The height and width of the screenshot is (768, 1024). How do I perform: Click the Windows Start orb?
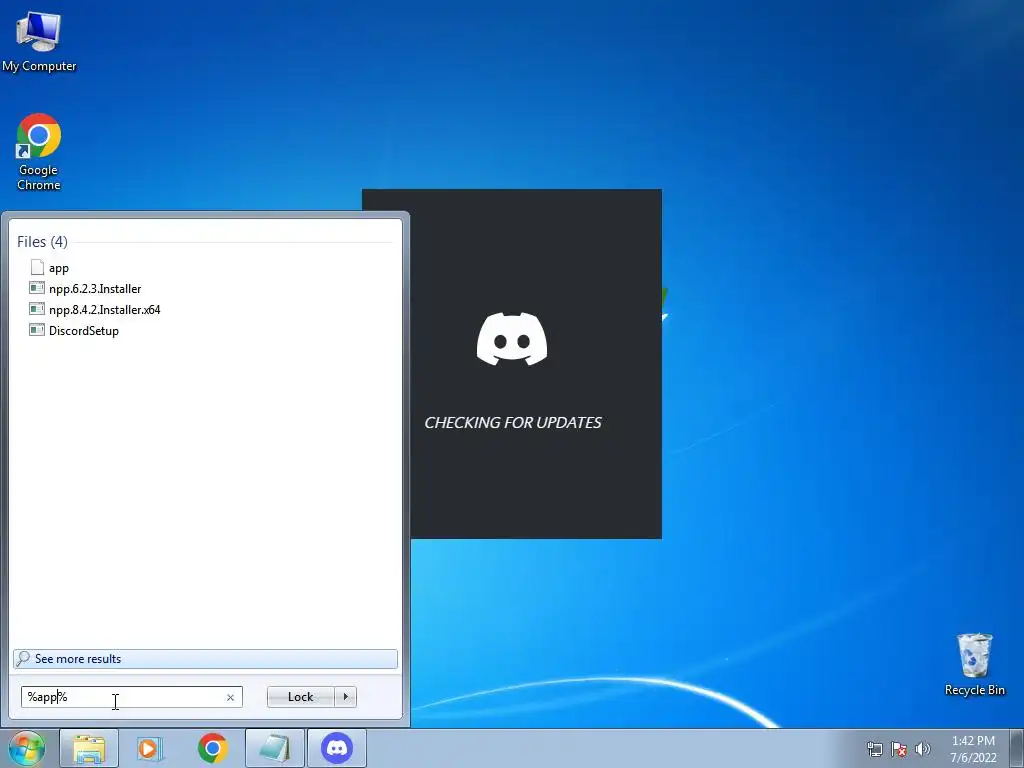[x=26, y=748]
